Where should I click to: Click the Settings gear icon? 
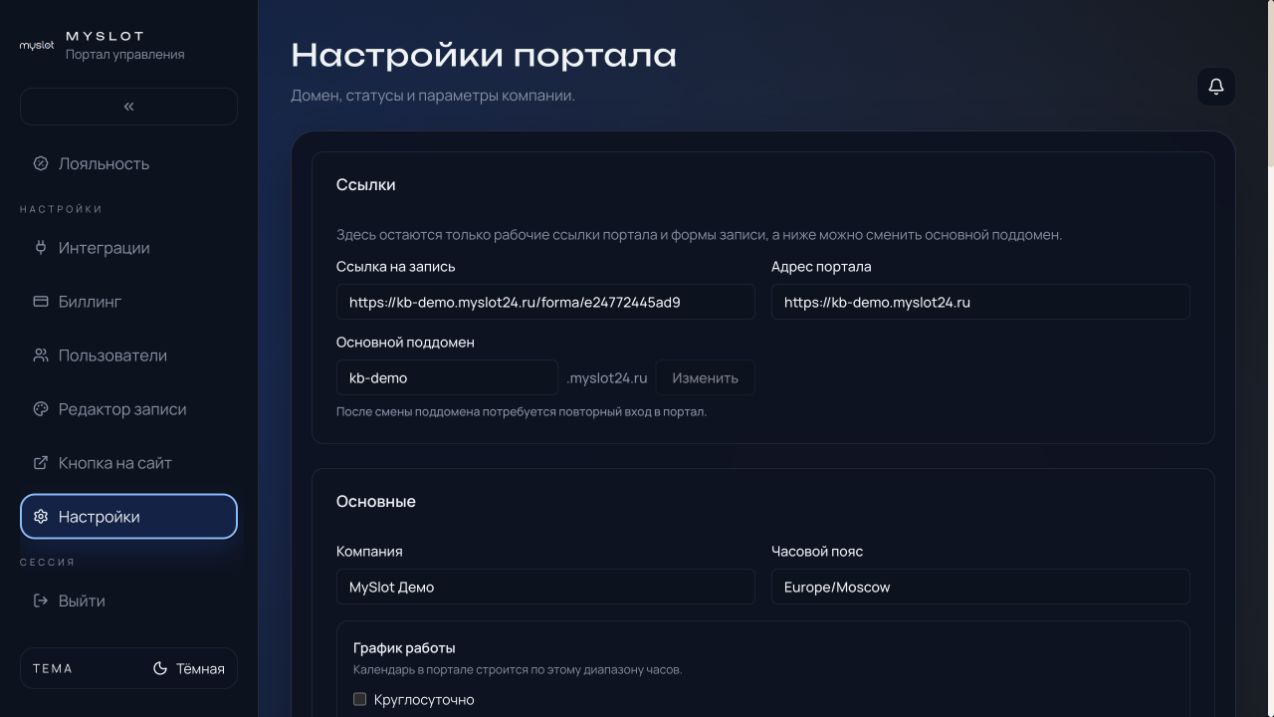pyautogui.click(x=41, y=517)
